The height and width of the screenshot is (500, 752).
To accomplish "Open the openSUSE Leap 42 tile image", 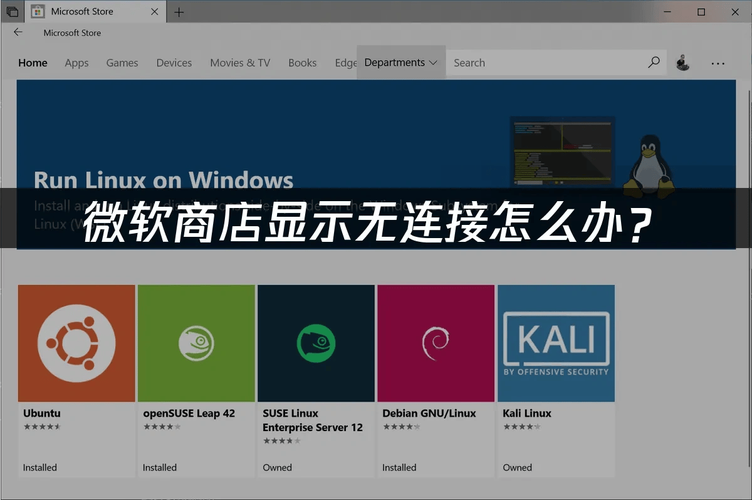I will 196,343.
